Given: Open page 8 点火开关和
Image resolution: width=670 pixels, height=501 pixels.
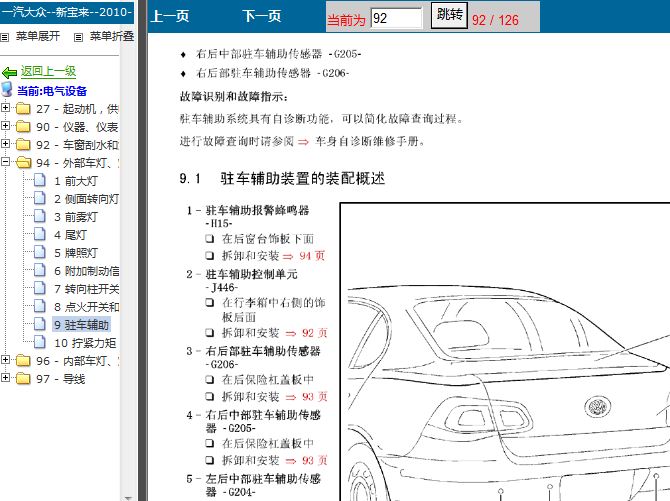Looking at the screenshot, I should pyautogui.click(x=86, y=307).
